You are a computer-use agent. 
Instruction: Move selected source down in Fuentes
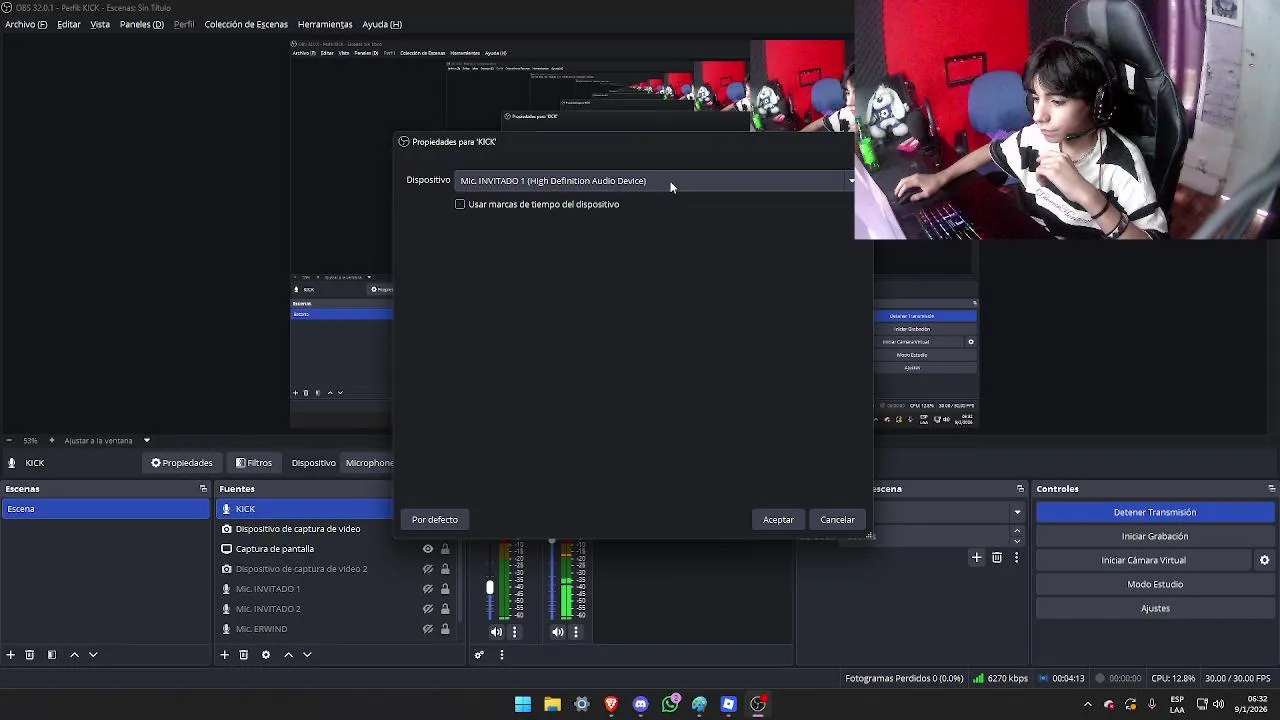307,654
